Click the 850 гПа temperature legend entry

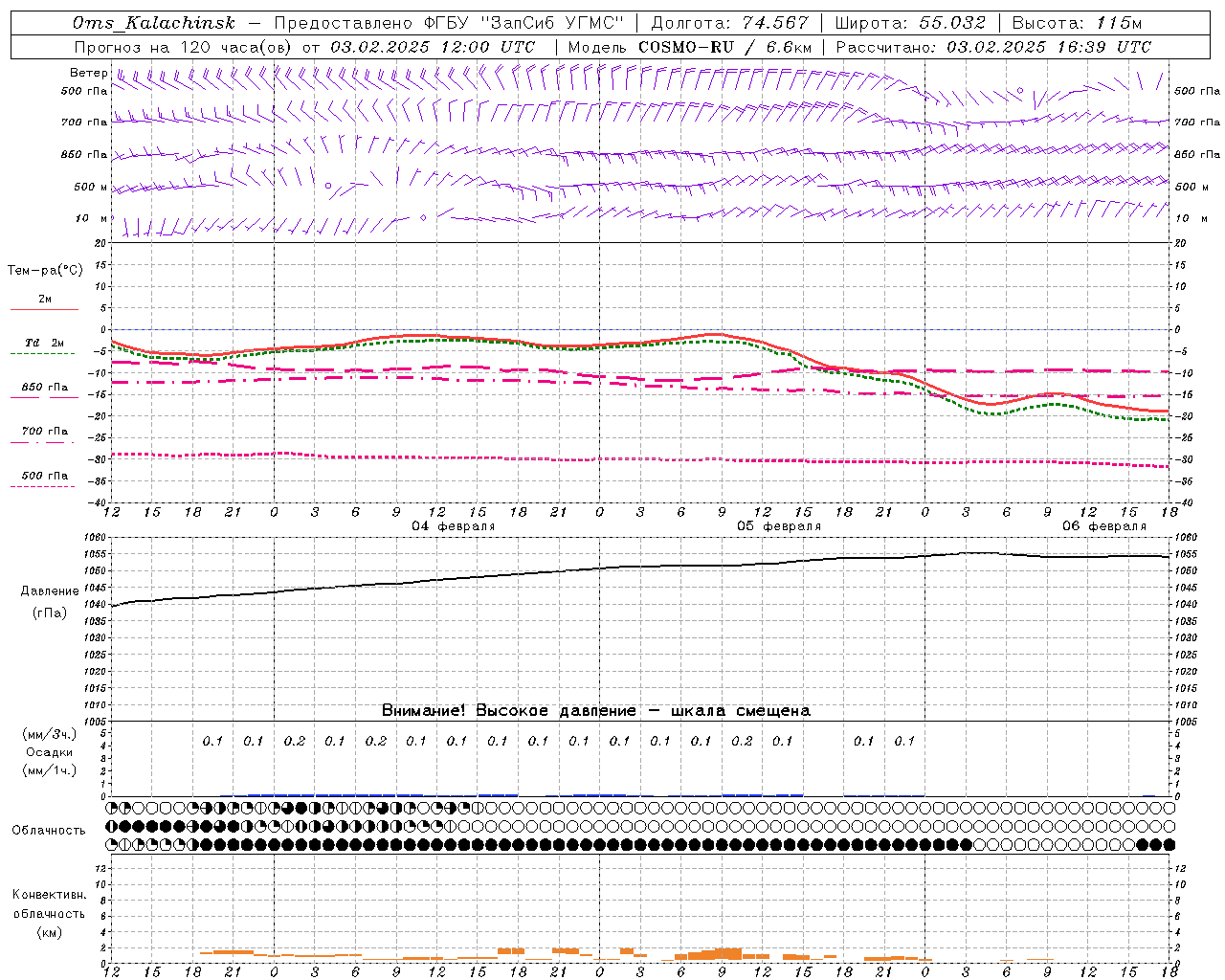click(44, 388)
